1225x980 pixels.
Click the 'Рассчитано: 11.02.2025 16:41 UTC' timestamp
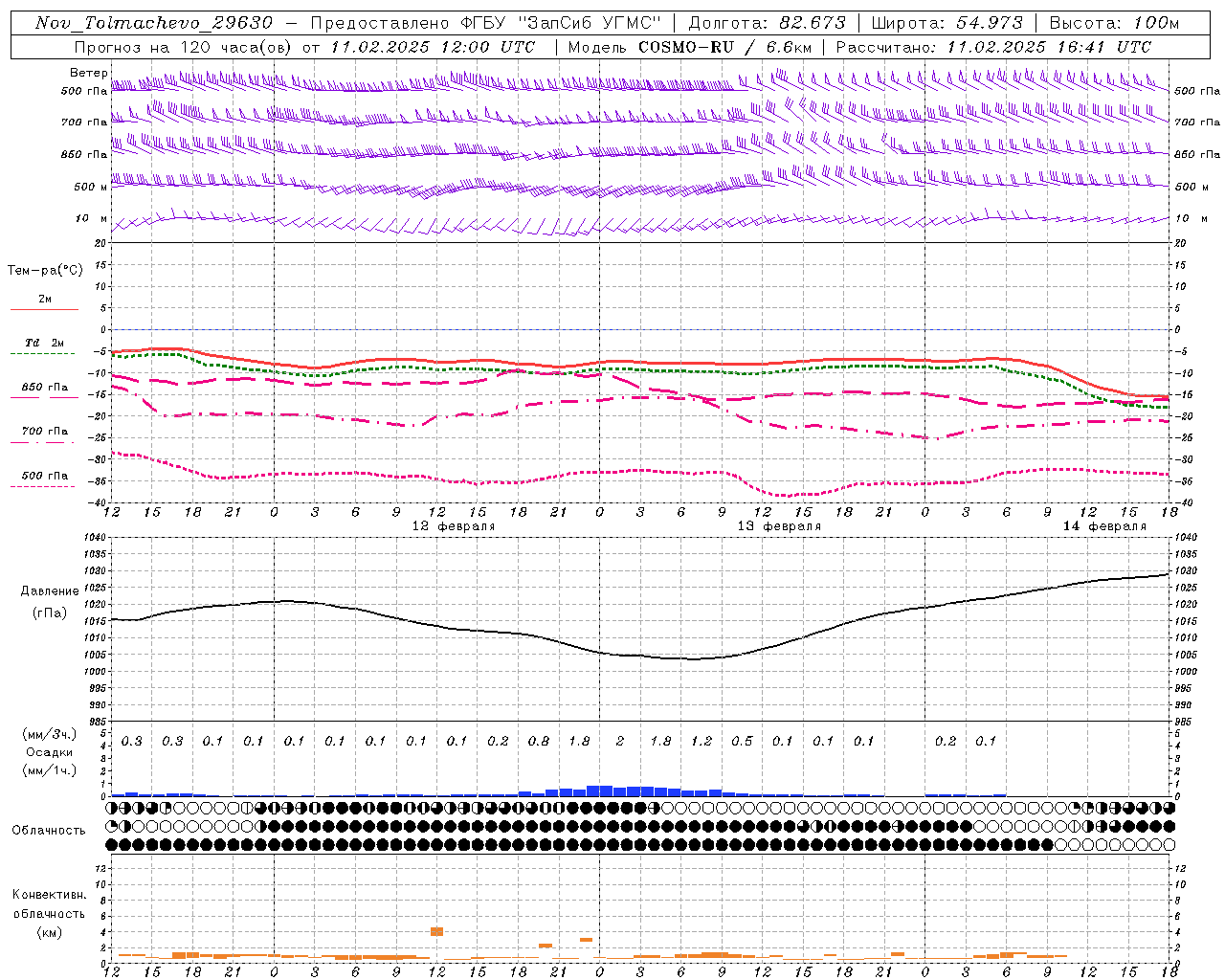pyautogui.click(x=993, y=47)
